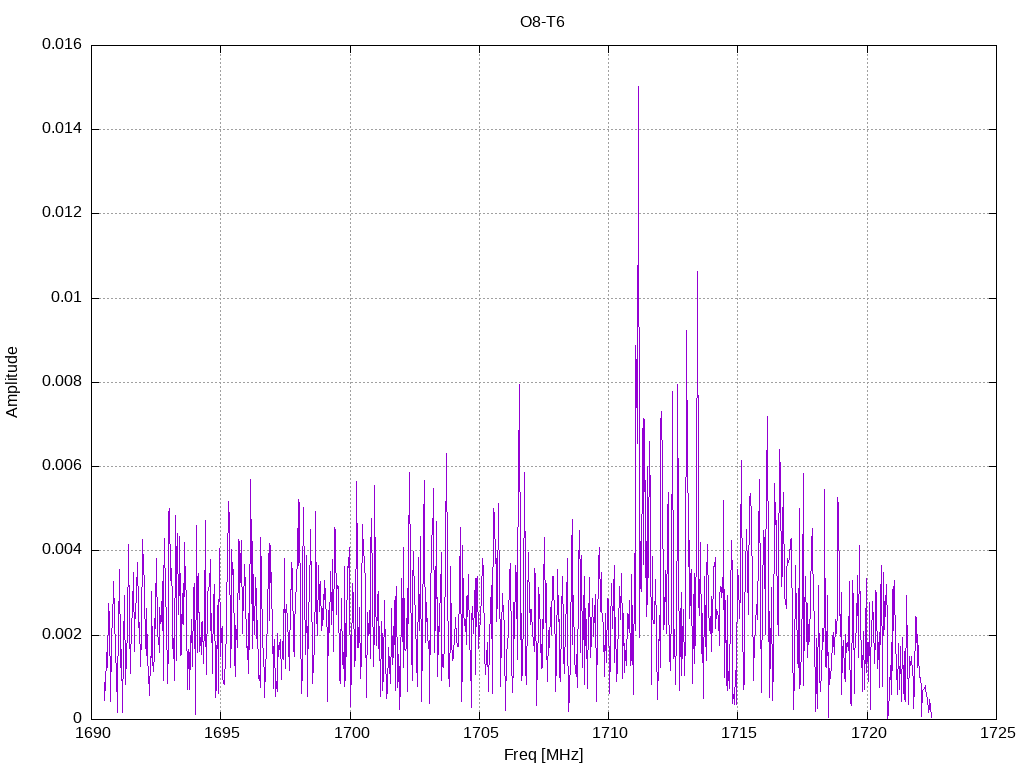The width and height of the screenshot is (1024, 768).
Task: Click the 1690 x-axis tick label
Action: click(92, 733)
